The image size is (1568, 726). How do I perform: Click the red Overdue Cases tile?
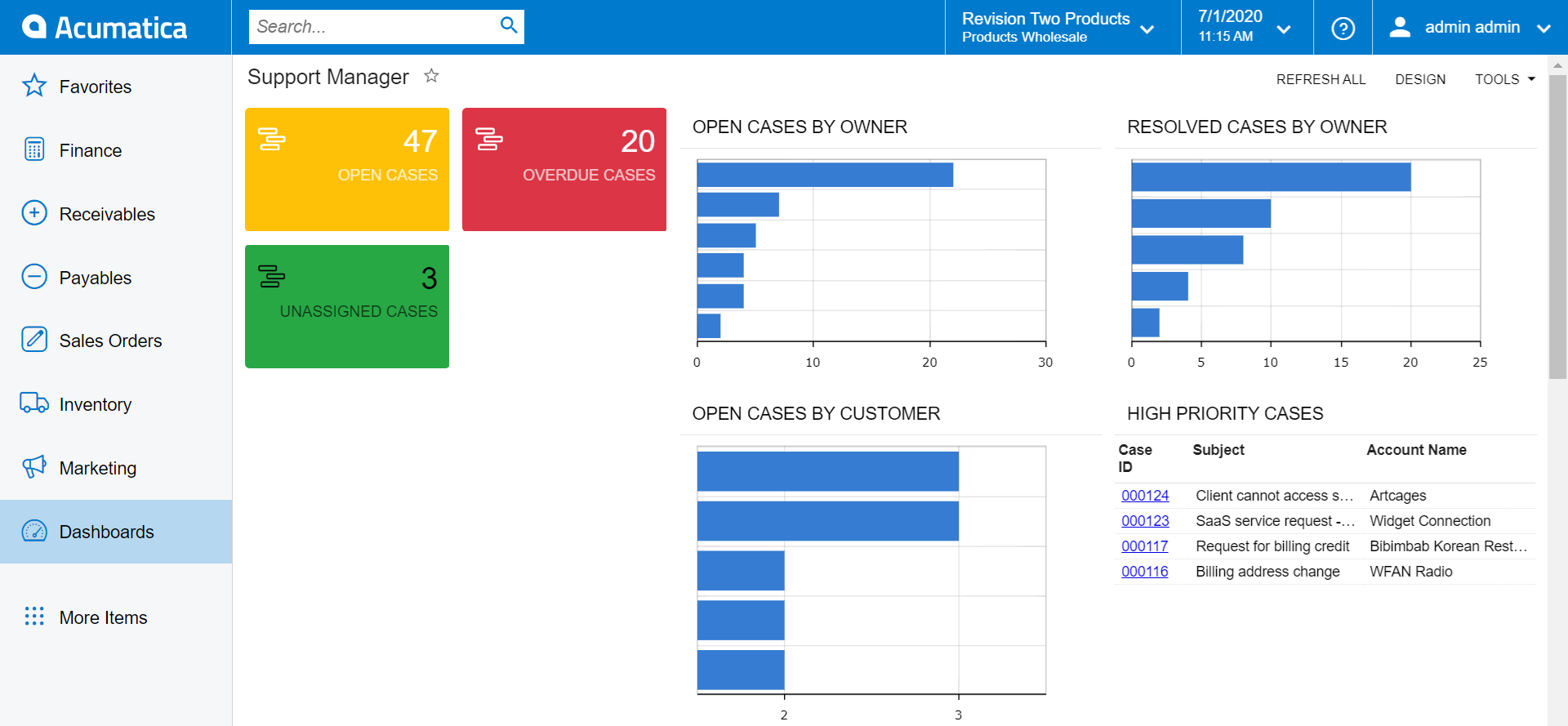tap(564, 169)
